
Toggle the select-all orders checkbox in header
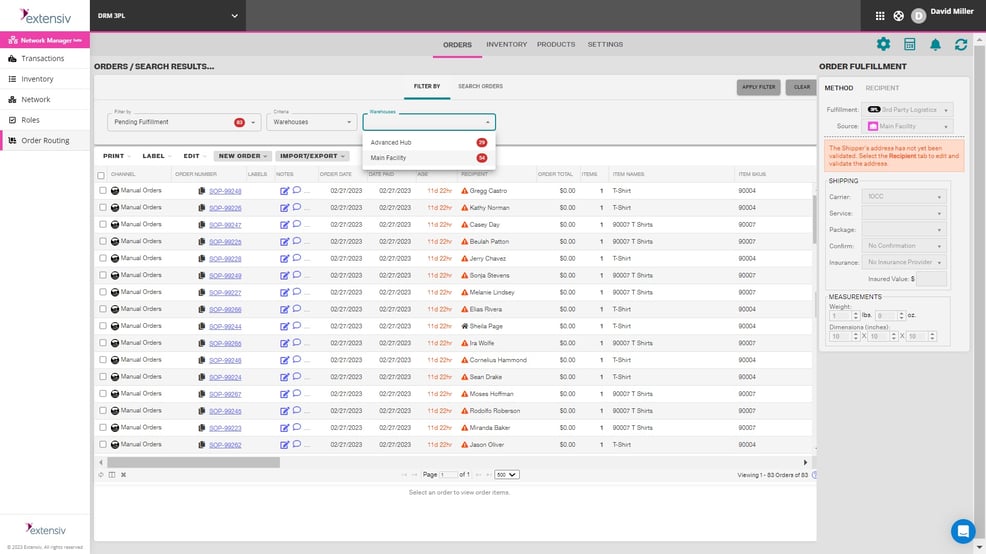(101, 175)
